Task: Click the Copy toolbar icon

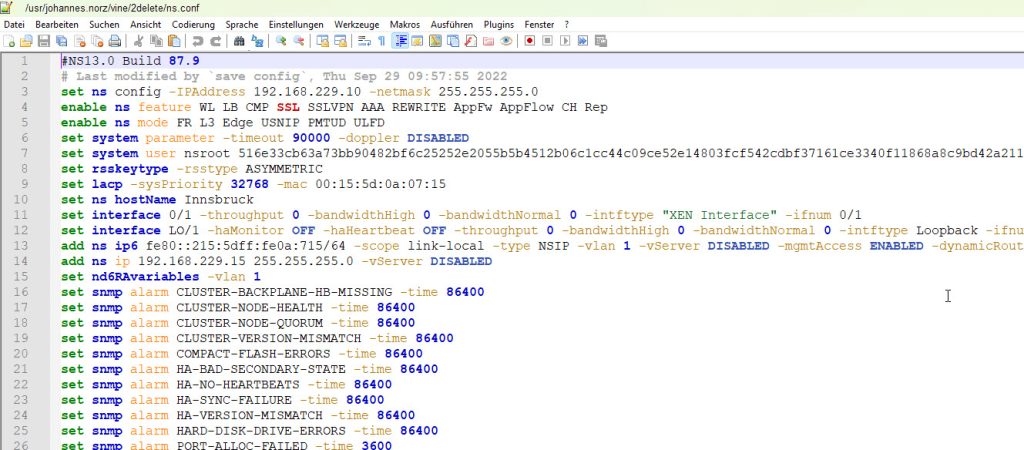Action: [x=157, y=41]
